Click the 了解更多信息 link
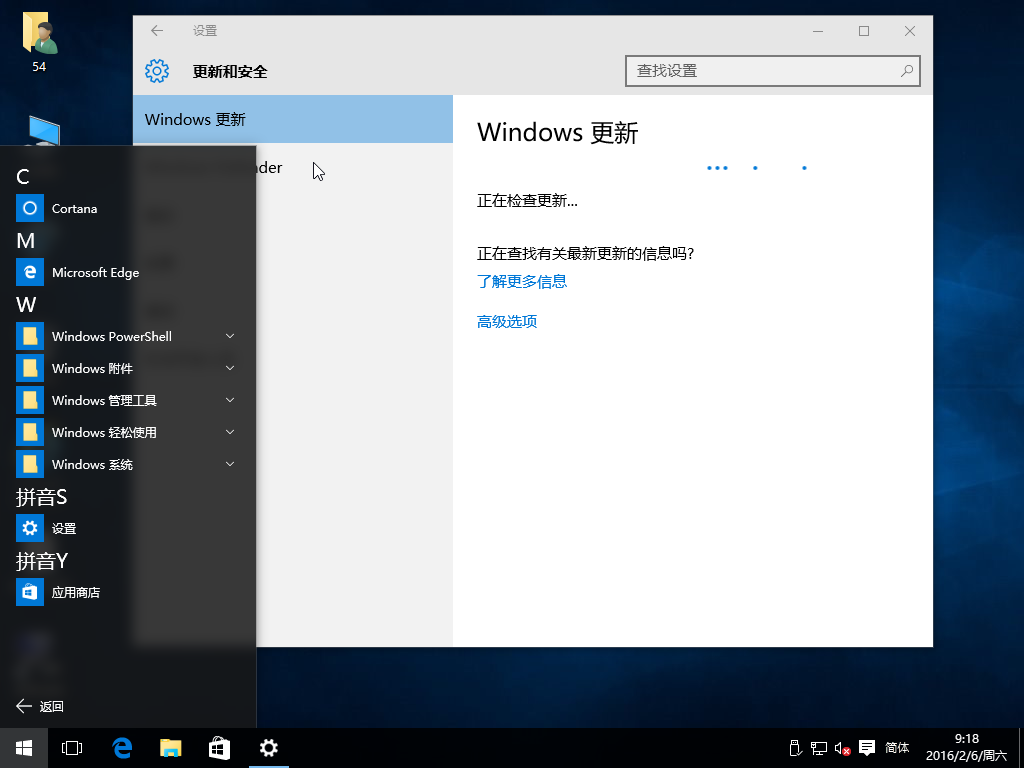This screenshot has width=1024, height=768. (522, 282)
